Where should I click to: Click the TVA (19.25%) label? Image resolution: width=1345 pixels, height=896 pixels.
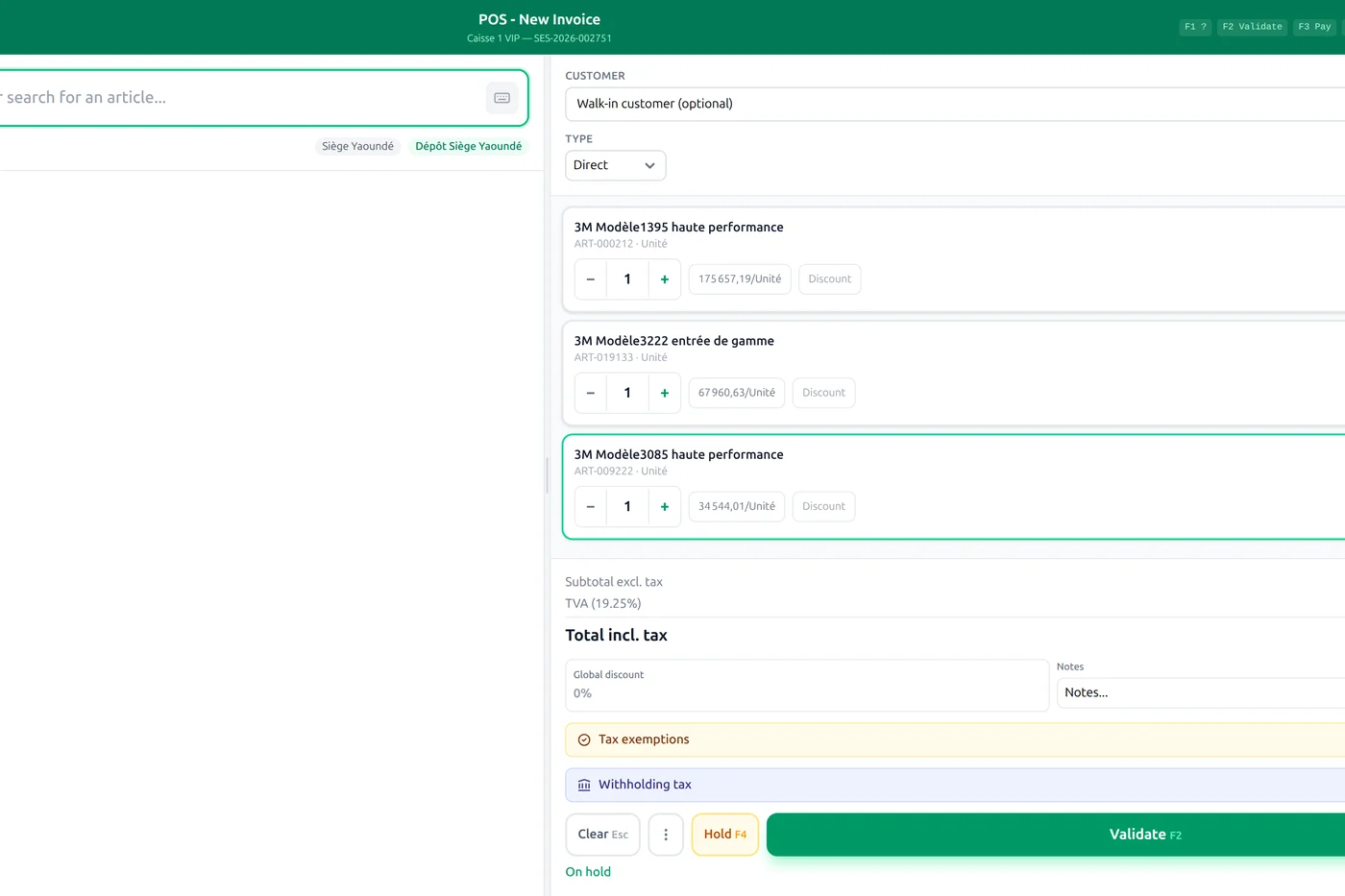[603, 604]
